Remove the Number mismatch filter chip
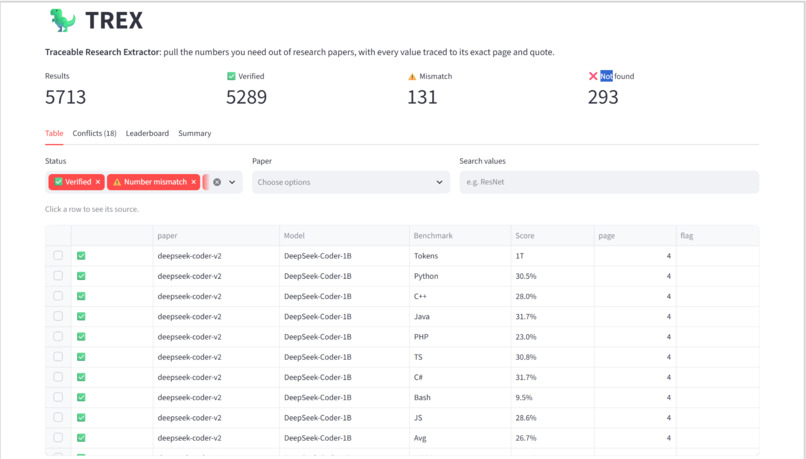Screen dimensions: 806x459 [193, 182]
